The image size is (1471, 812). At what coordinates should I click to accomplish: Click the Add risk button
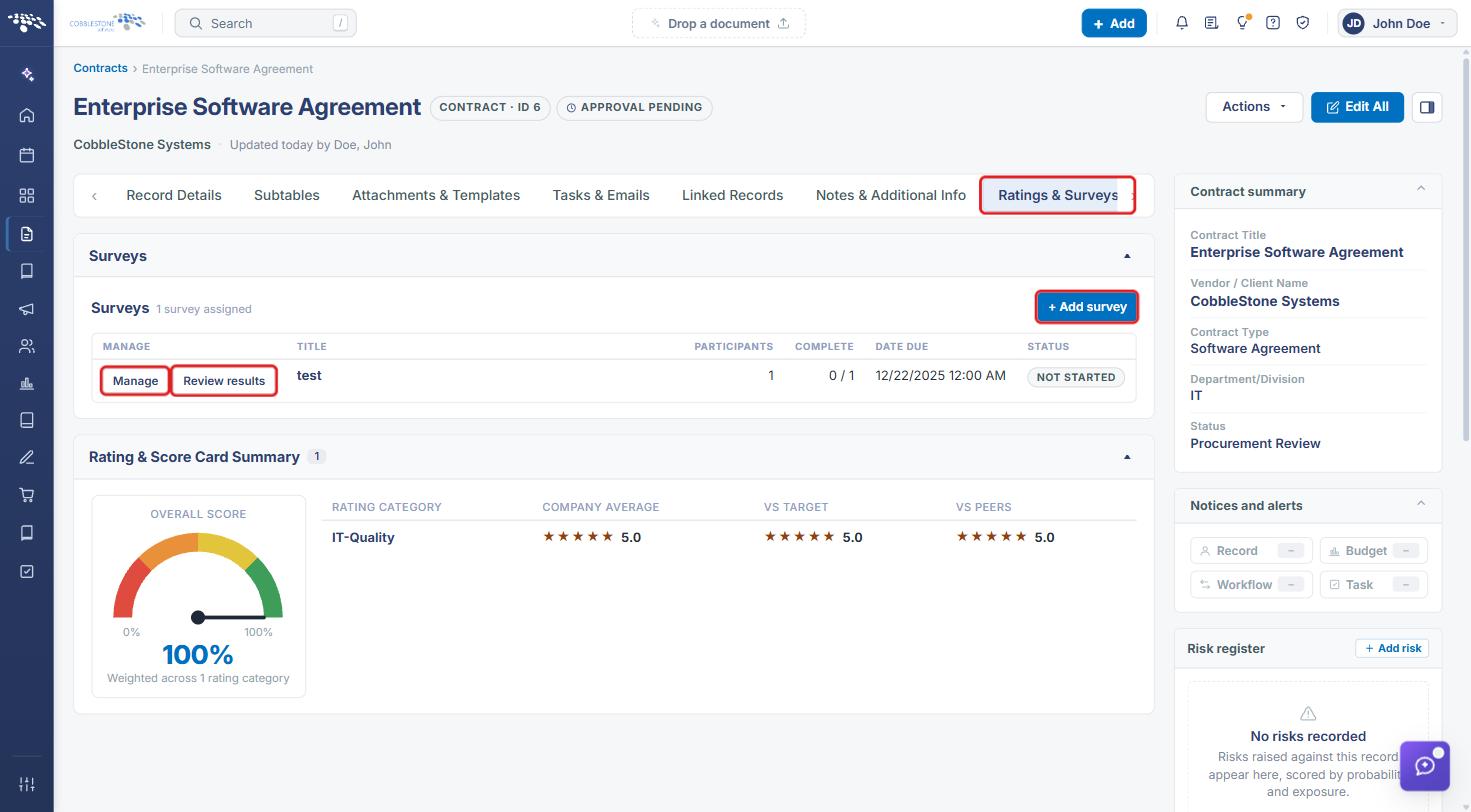pos(1392,648)
